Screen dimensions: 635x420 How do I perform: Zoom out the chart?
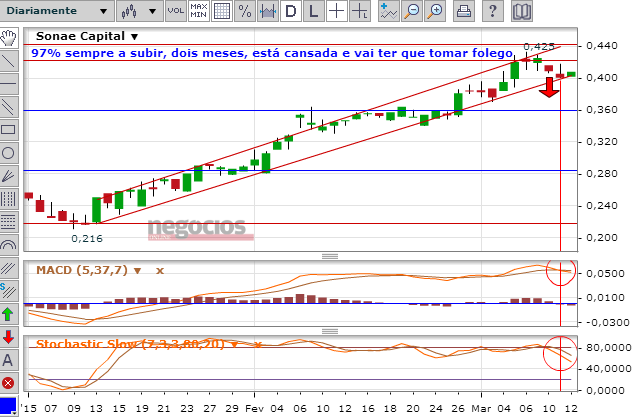[412, 11]
